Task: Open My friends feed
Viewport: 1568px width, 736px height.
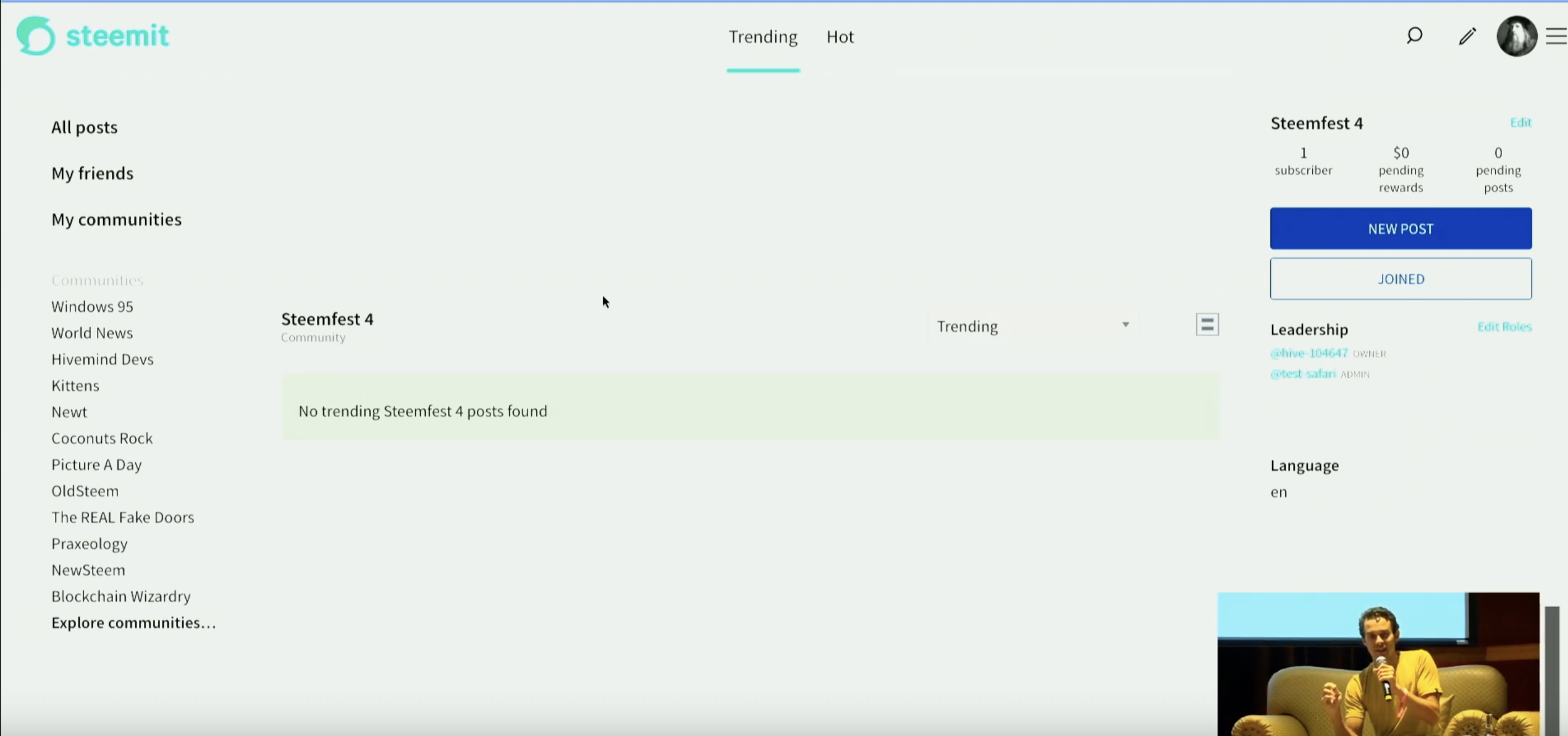Action: 93,174
